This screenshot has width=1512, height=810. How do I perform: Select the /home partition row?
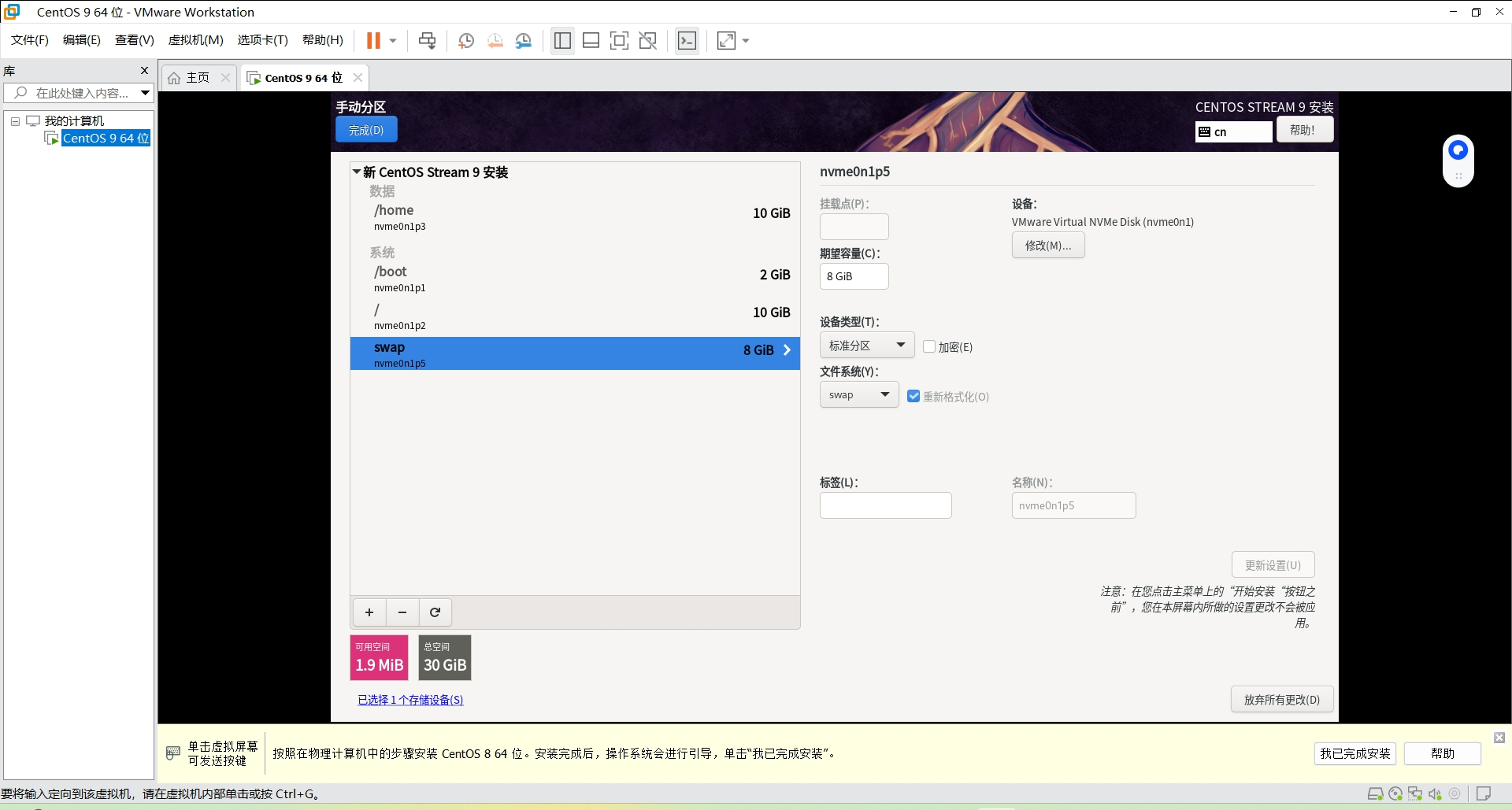575,217
